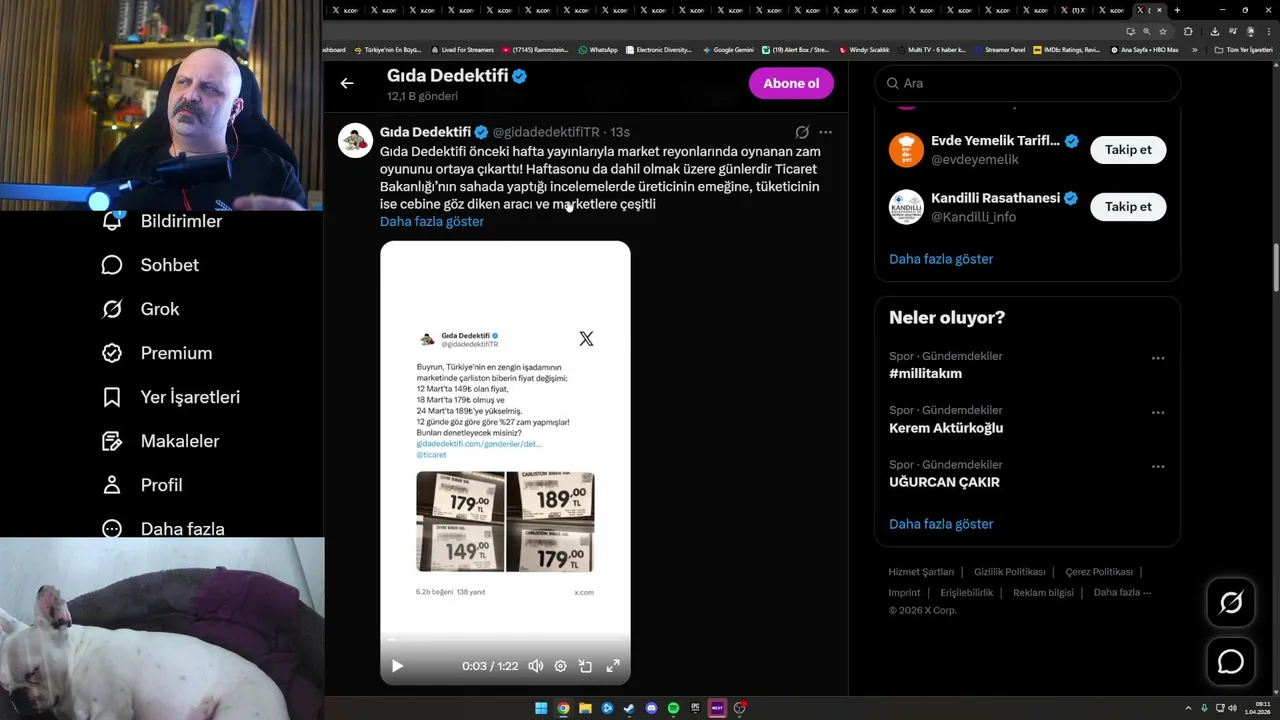The image size is (1280, 720).
Task: Show more suggested accounts via Daha fazla göster
Action: pyautogui.click(x=941, y=259)
